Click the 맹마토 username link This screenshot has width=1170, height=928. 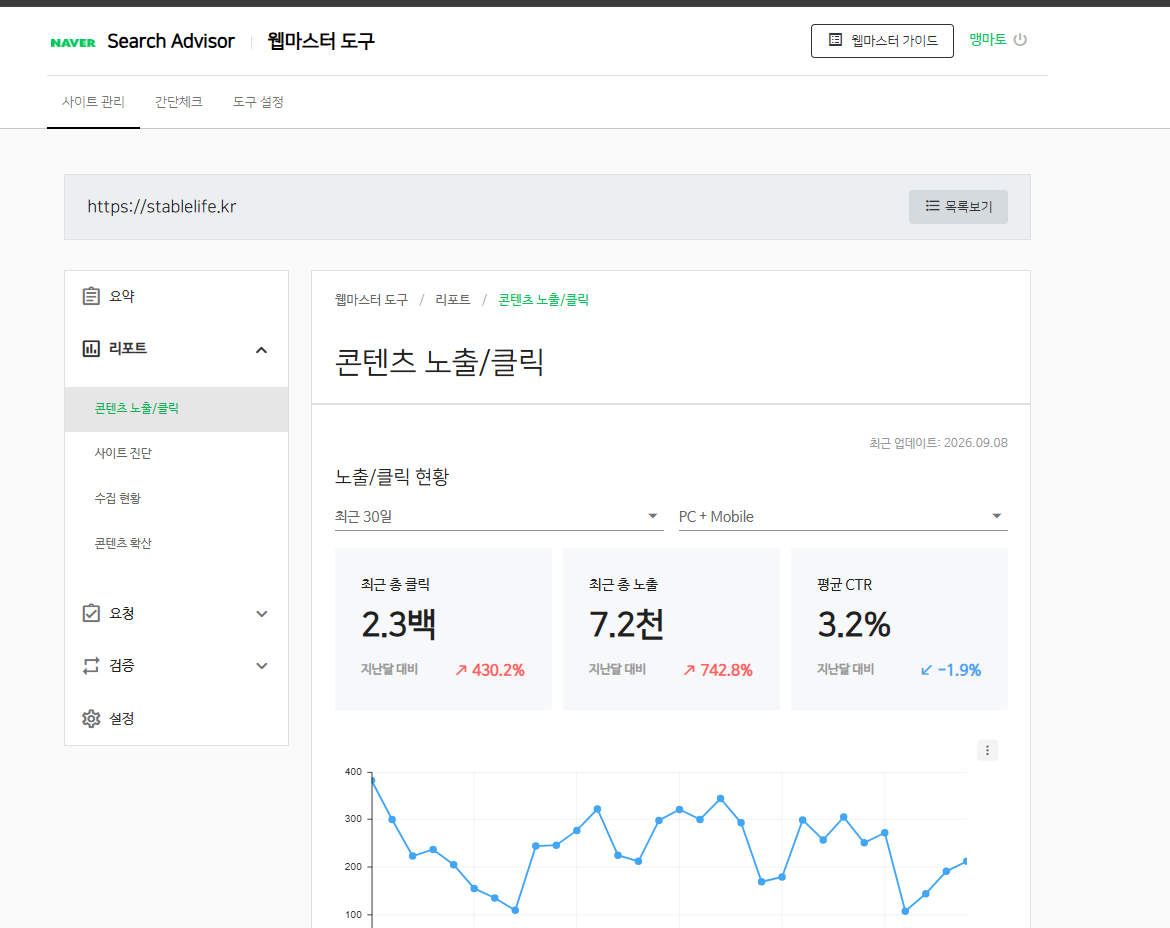[988, 40]
